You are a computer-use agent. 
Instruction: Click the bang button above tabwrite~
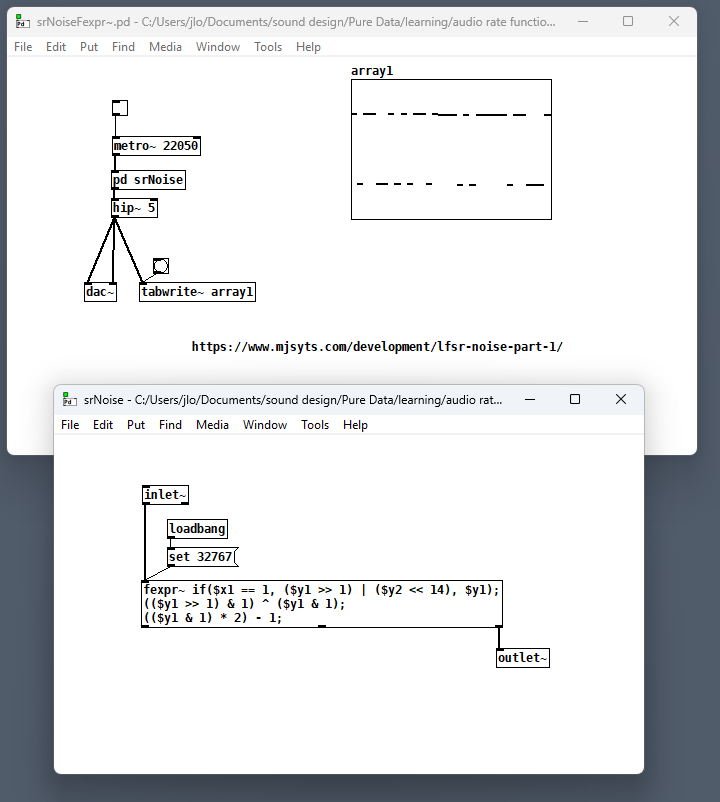pyautogui.click(x=161, y=266)
